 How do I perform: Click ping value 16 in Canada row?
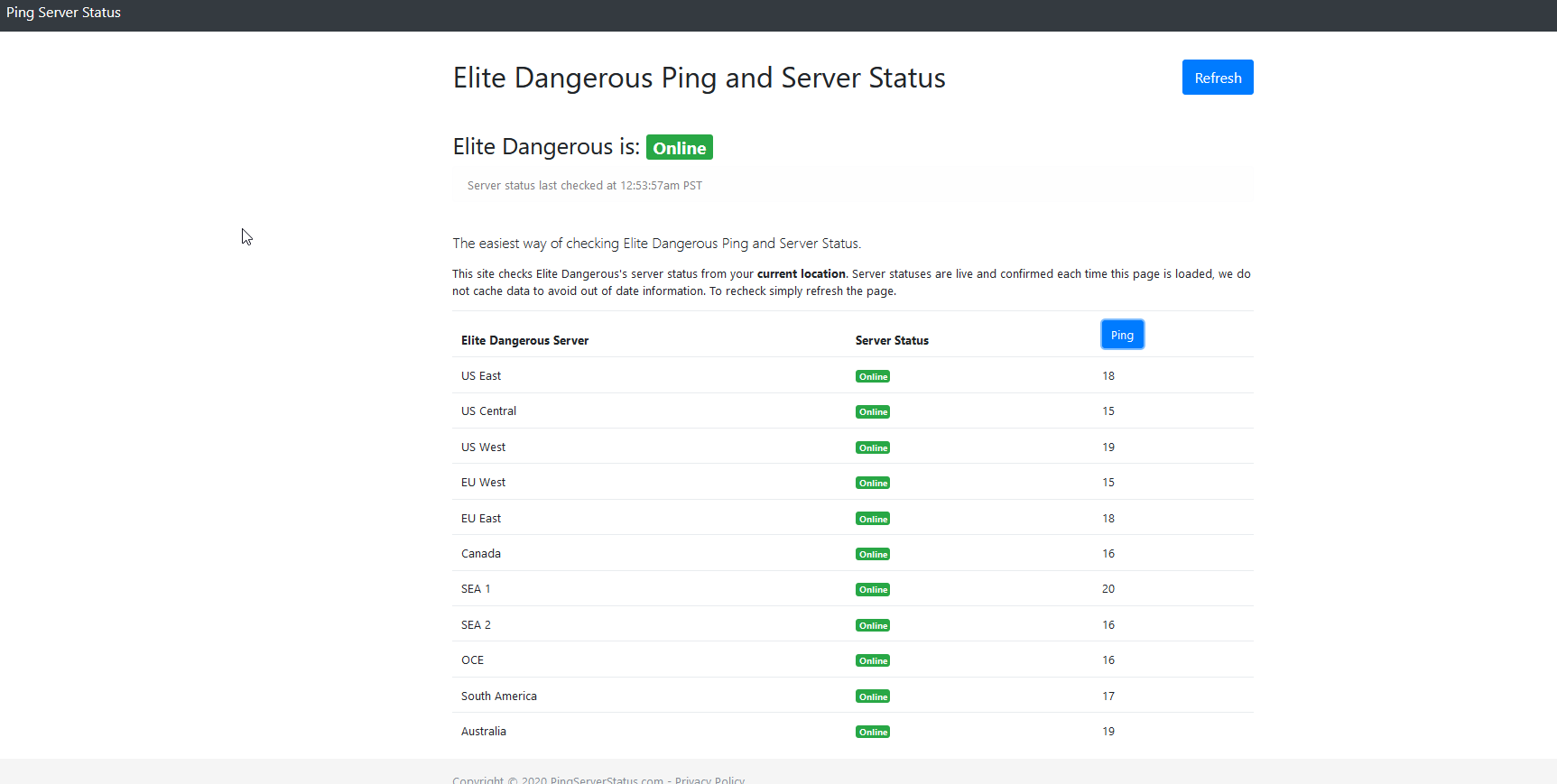(x=1108, y=554)
